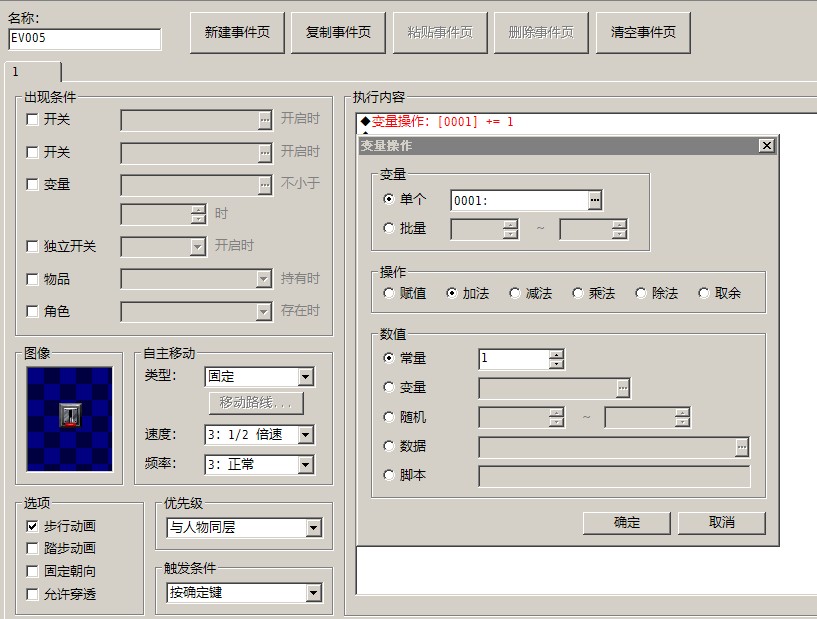The width and height of the screenshot is (817, 619).
Task: Increase the 常量 value with the stepper
Action: [x=556, y=354]
